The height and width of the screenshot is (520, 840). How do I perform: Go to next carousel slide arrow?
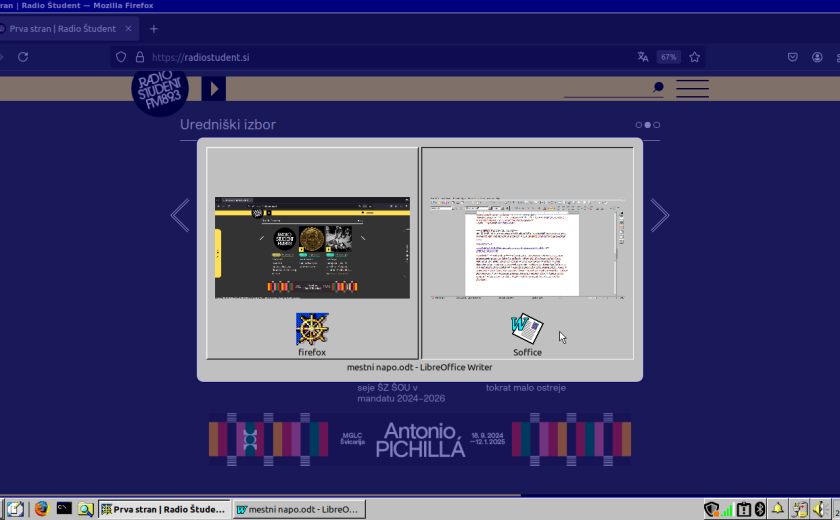click(660, 215)
